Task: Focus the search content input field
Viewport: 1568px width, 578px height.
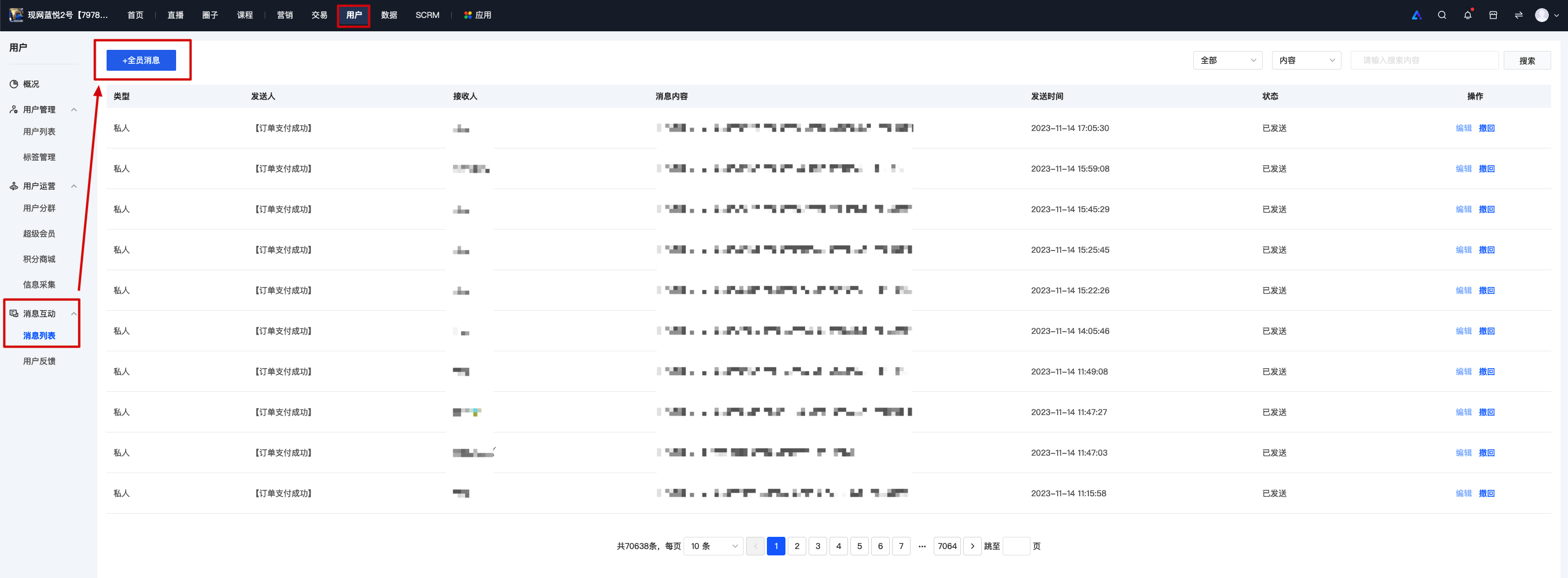Action: coord(1424,60)
